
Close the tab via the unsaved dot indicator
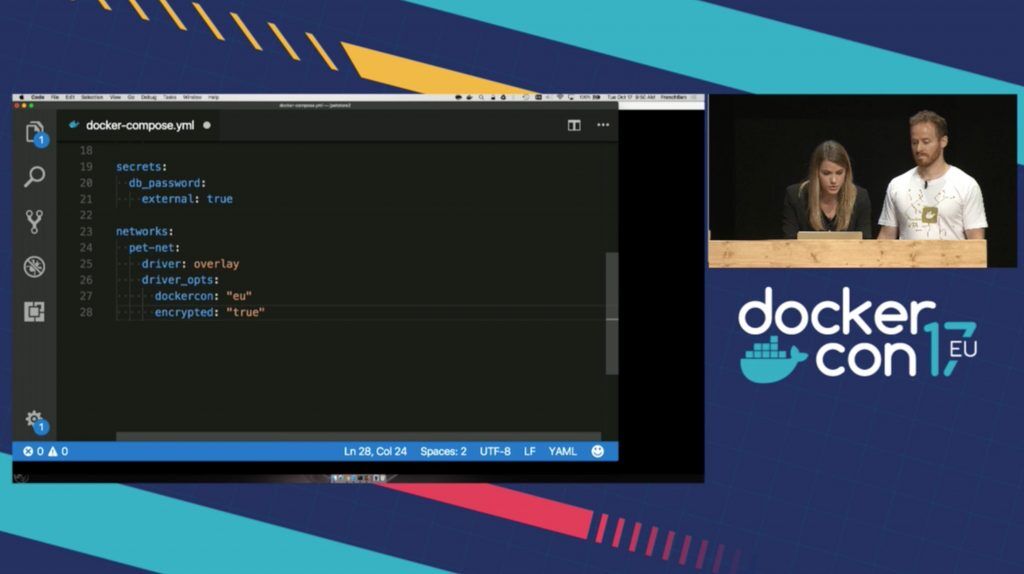(x=207, y=125)
